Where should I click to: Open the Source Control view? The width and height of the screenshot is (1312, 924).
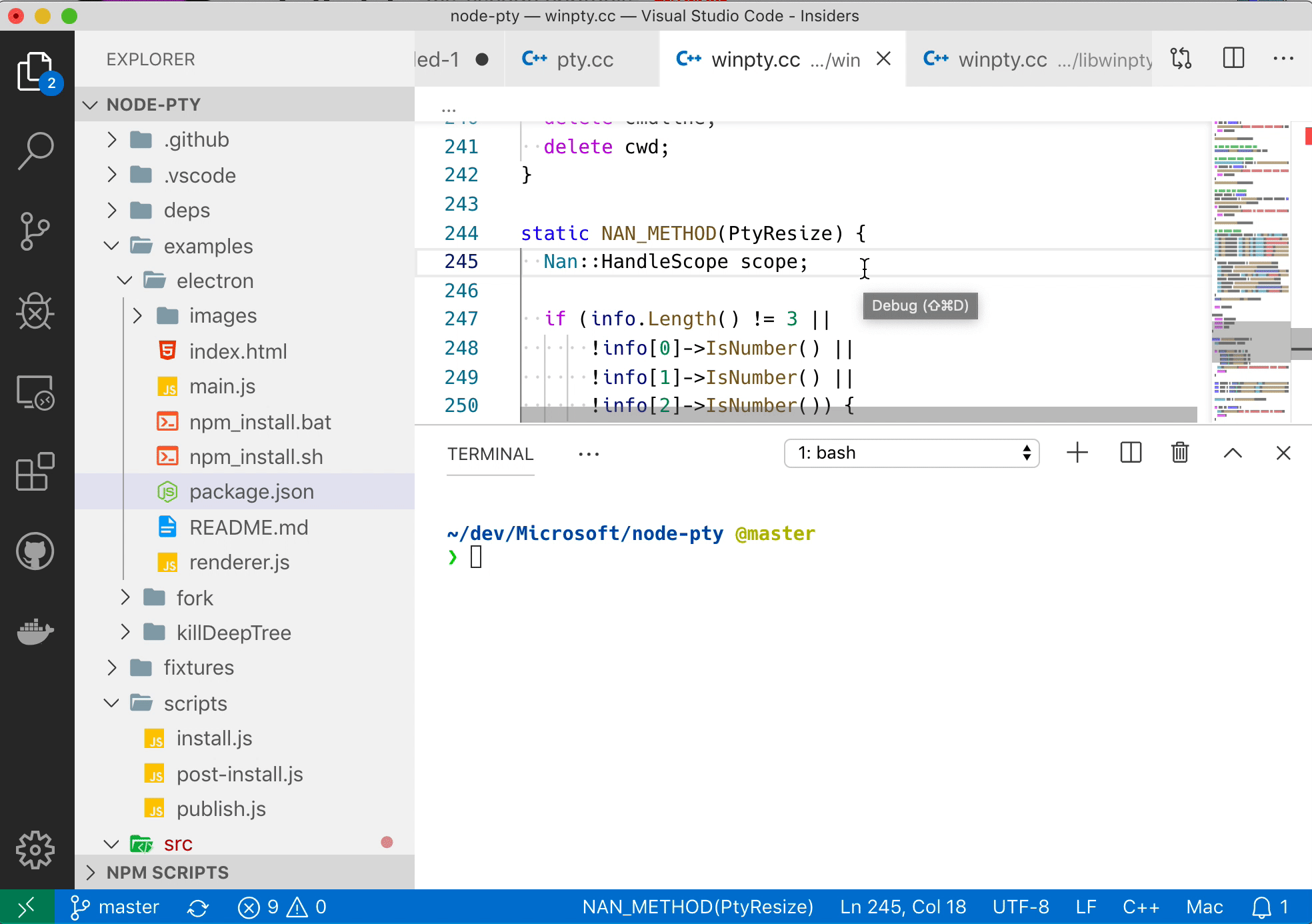point(35,231)
